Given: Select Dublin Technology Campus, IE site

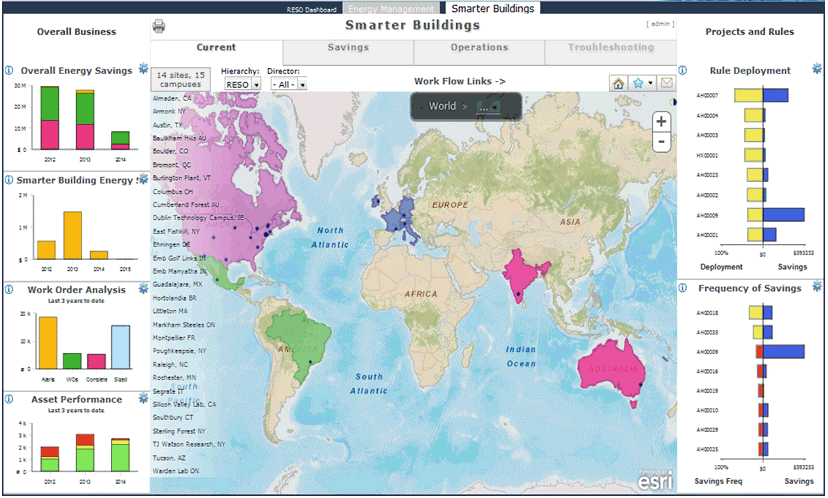Looking at the screenshot, I should click(x=198, y=218).
